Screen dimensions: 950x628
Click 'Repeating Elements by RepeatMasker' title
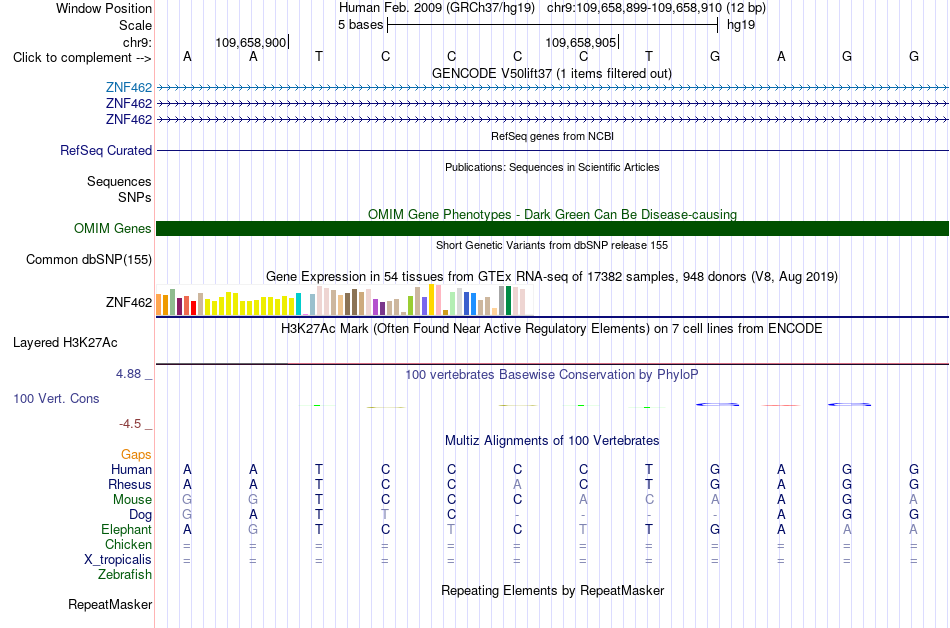tap(552, 590)
